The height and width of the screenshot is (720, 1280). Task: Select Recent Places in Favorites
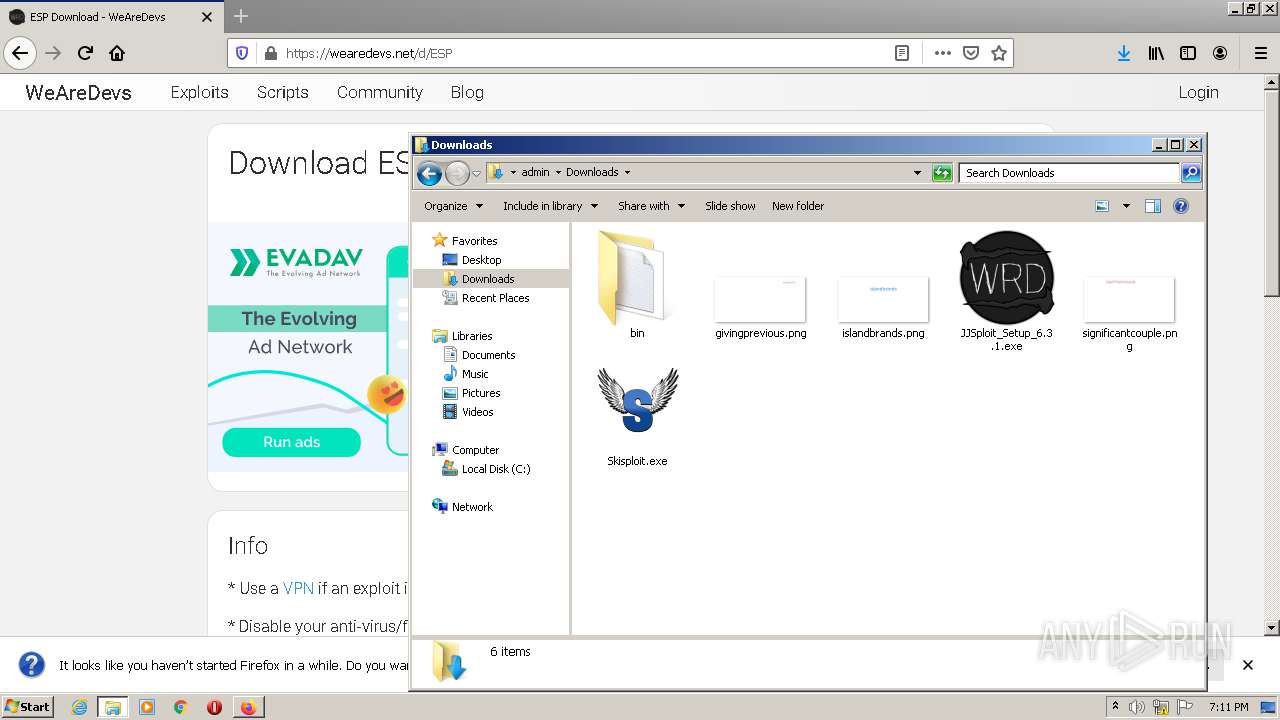(486, 298)
